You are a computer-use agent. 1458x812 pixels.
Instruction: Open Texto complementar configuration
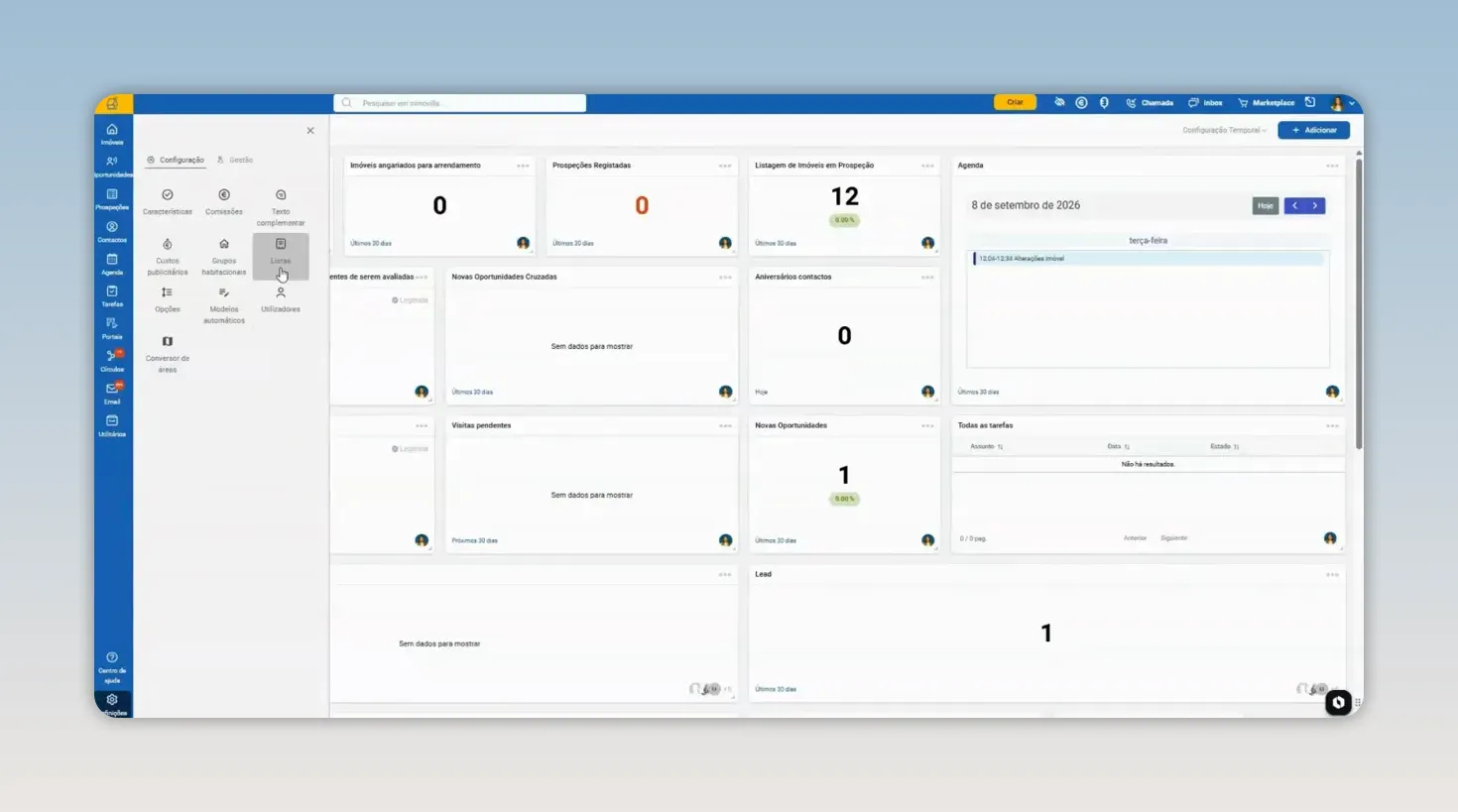point(281,207)
